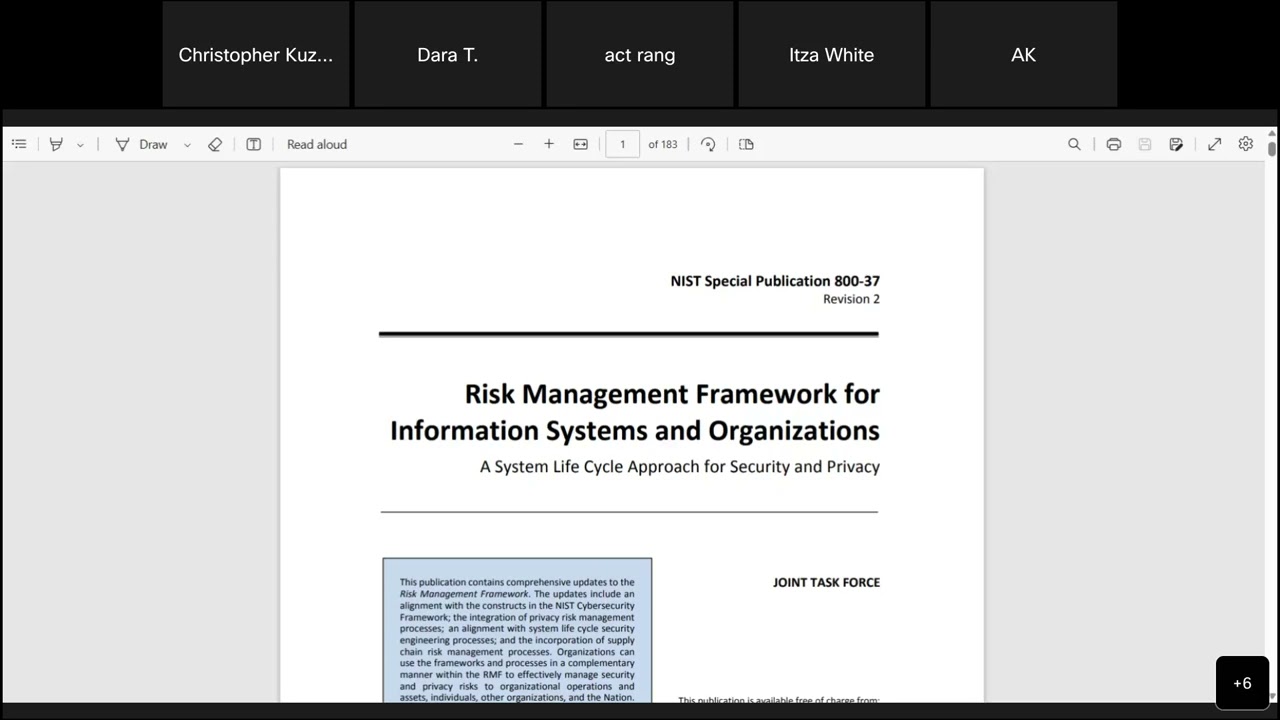
Task: Open the PDF search tool
Action: 1074,144
